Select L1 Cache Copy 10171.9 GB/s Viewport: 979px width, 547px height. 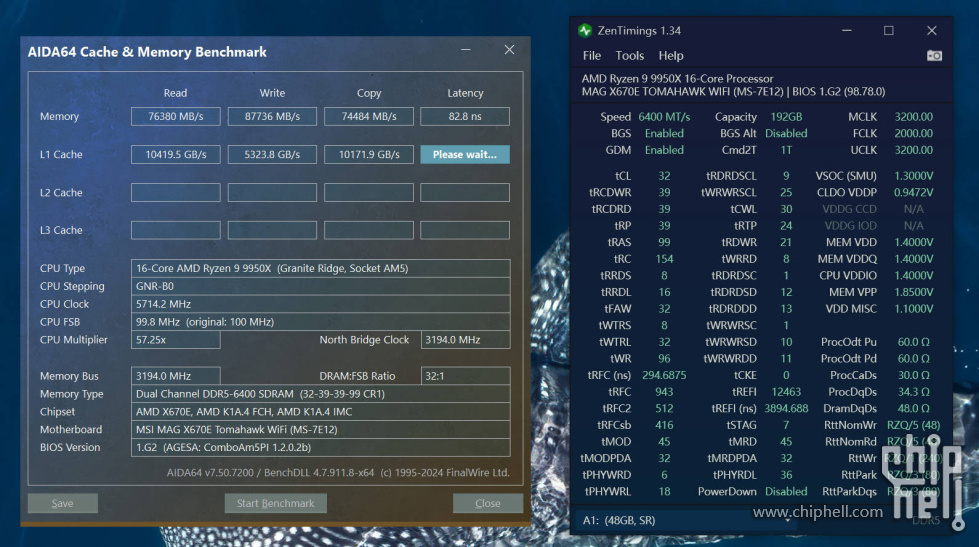tap(368, 154)
